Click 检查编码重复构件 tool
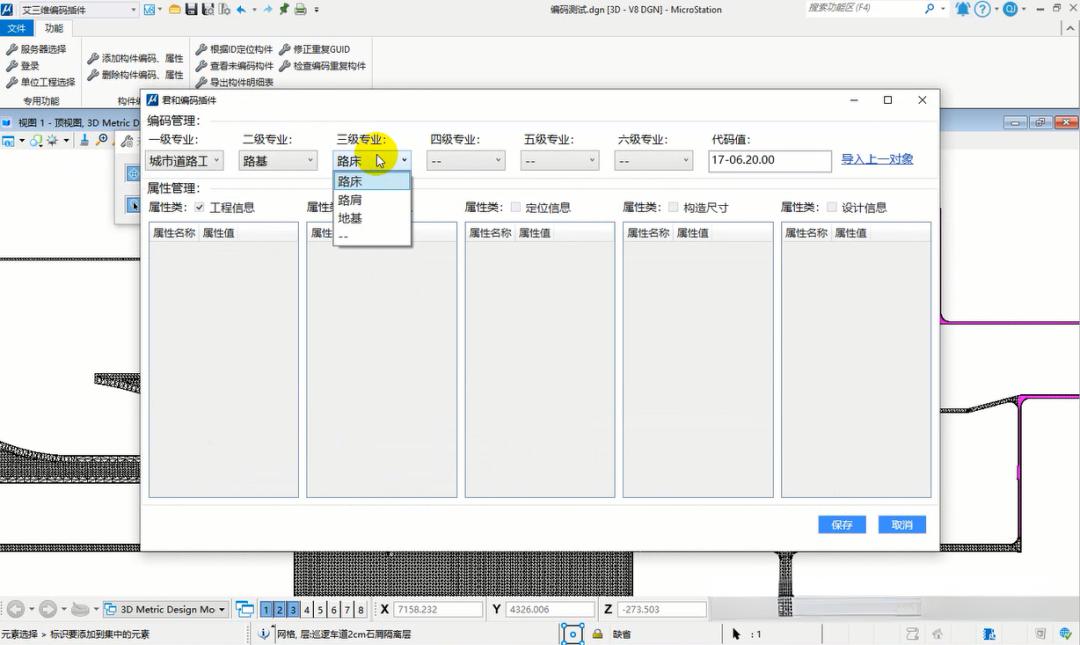The width and height of the screenshot is (1080, 645). coord(322,66)
